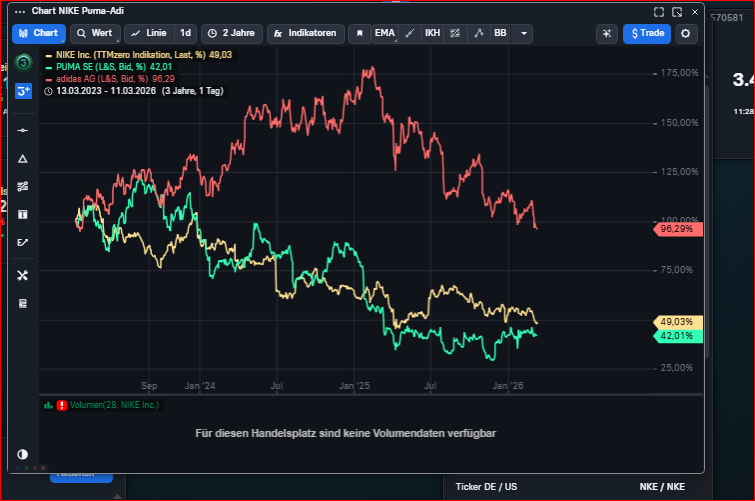Screen dimensions: 755x501
Task: Open chart settings gear icon
Action: (x=685, y=33)
